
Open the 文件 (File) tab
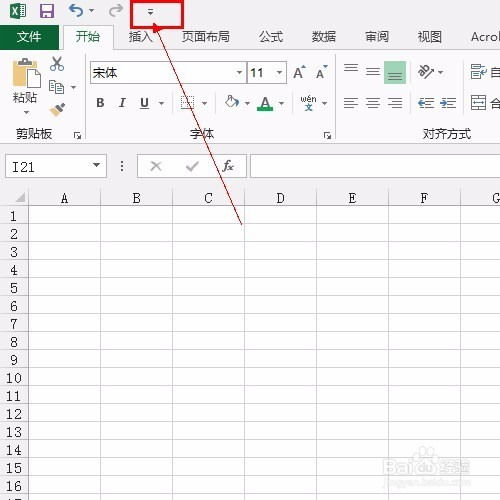pyautogui.click(x=29, y=37)
